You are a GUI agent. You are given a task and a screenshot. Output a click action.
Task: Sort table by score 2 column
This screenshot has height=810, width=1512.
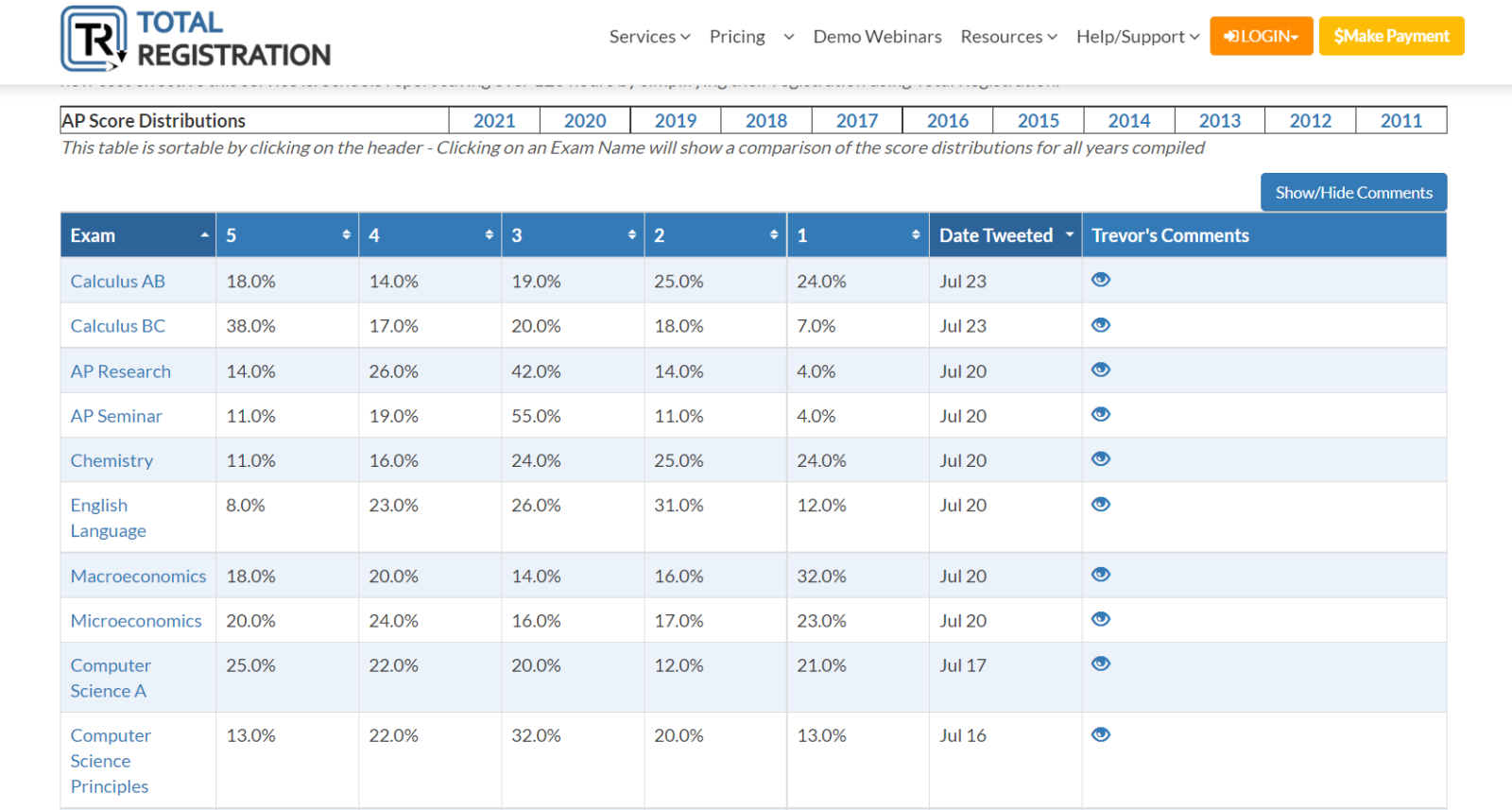pyautogui.click(x=715, y=235)
